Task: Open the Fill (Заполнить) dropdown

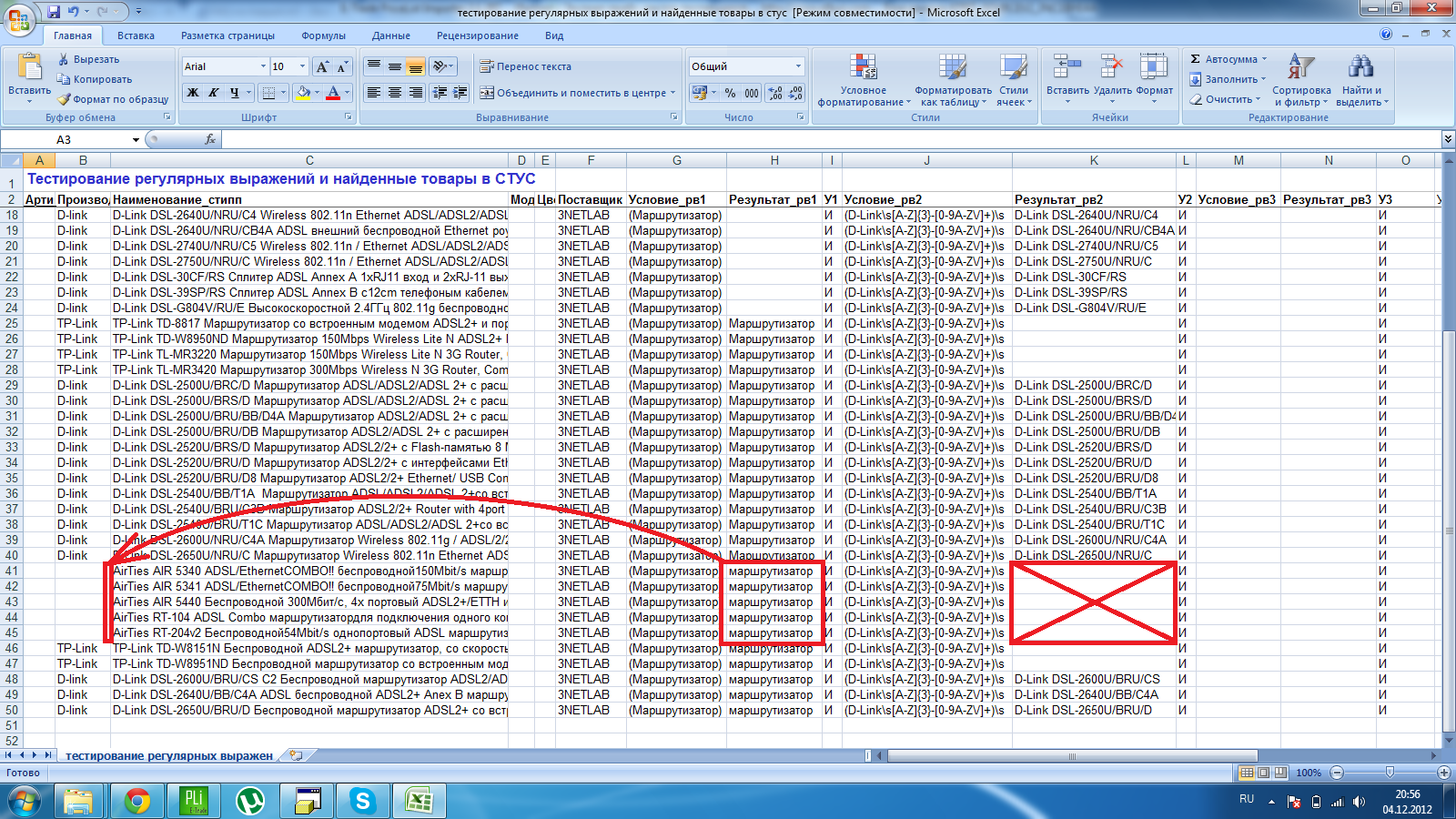Action: (x=1228, y=79)
